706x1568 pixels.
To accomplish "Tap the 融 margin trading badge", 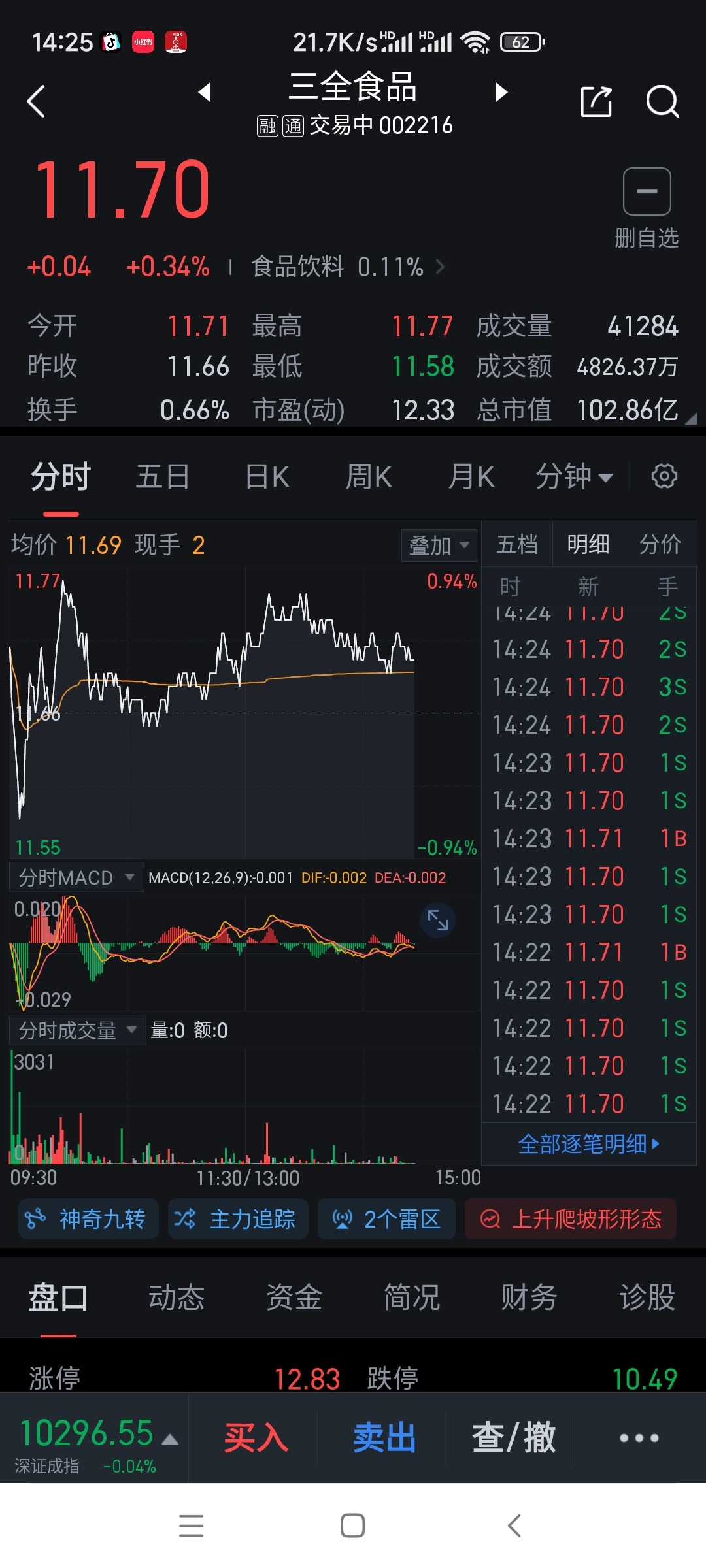I will point(267,125).
